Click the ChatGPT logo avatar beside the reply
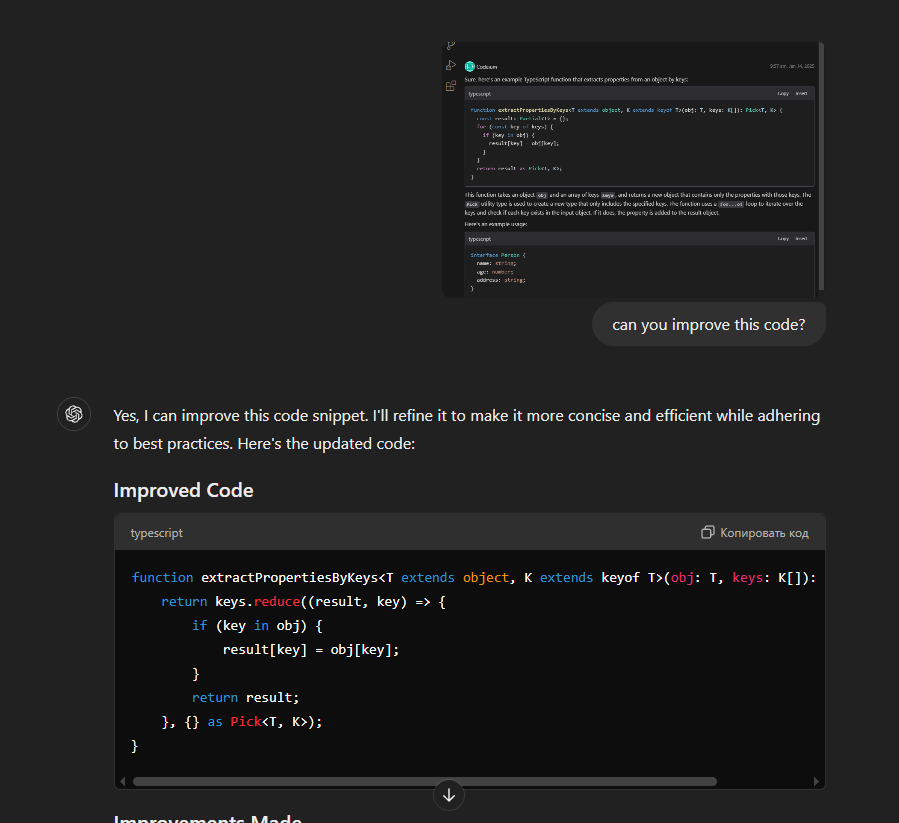Viewport: 899px width, 823px height. 74,414
